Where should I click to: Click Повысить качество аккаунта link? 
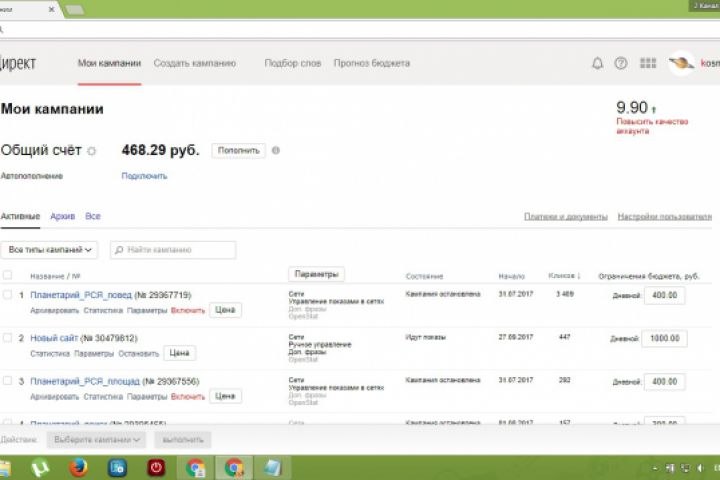point(652,126)
